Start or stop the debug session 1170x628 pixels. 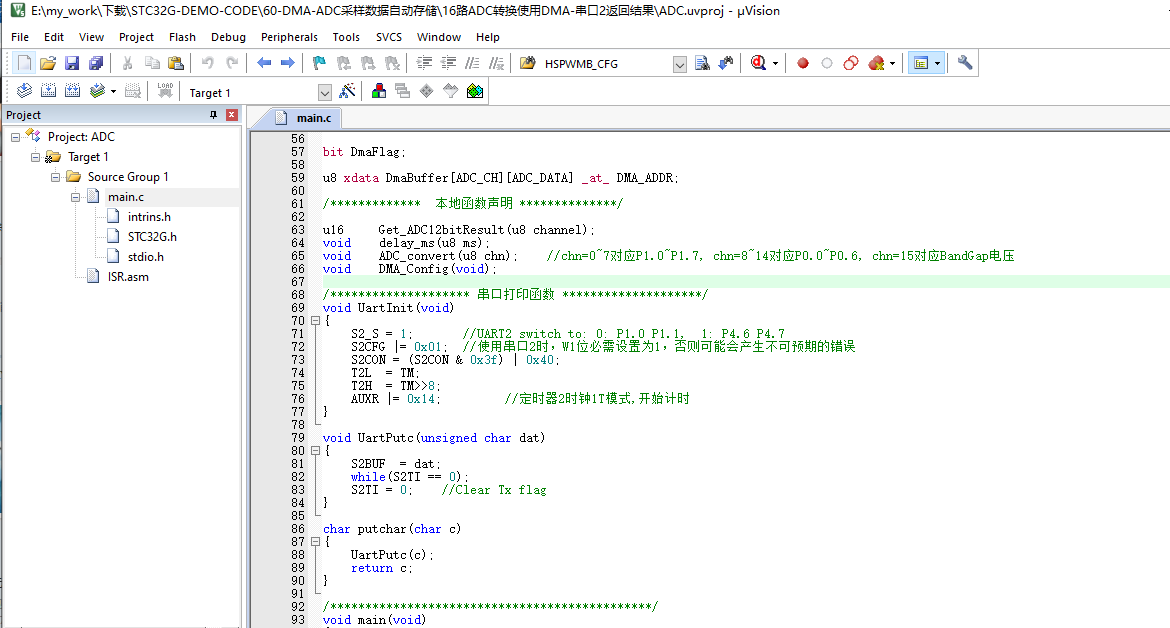758,63
